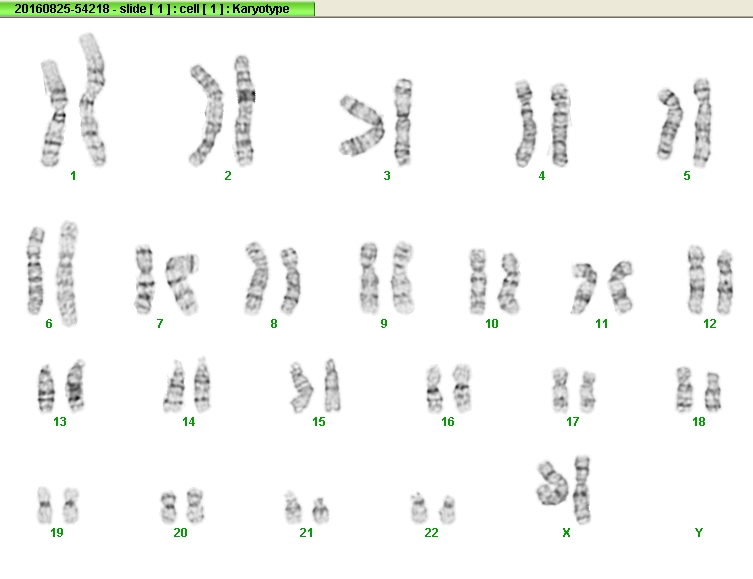Click the chromosome 20 pair image
The height and width of the screenshot is (579, 753).
coord(182,506)
